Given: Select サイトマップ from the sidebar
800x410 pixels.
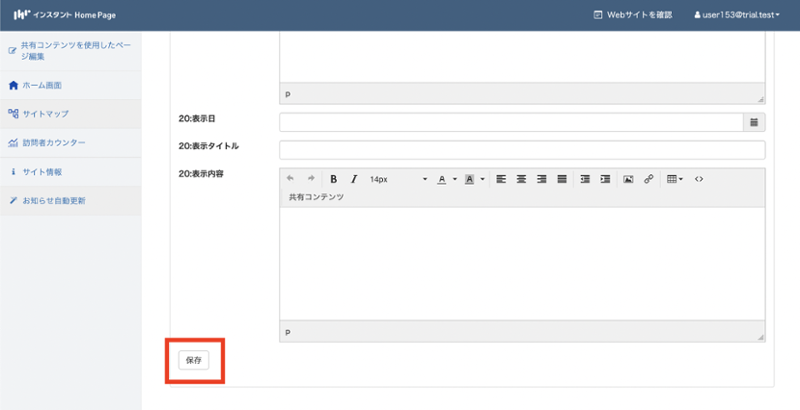Looking at the screenshot, I should click(x=45, y=114).
